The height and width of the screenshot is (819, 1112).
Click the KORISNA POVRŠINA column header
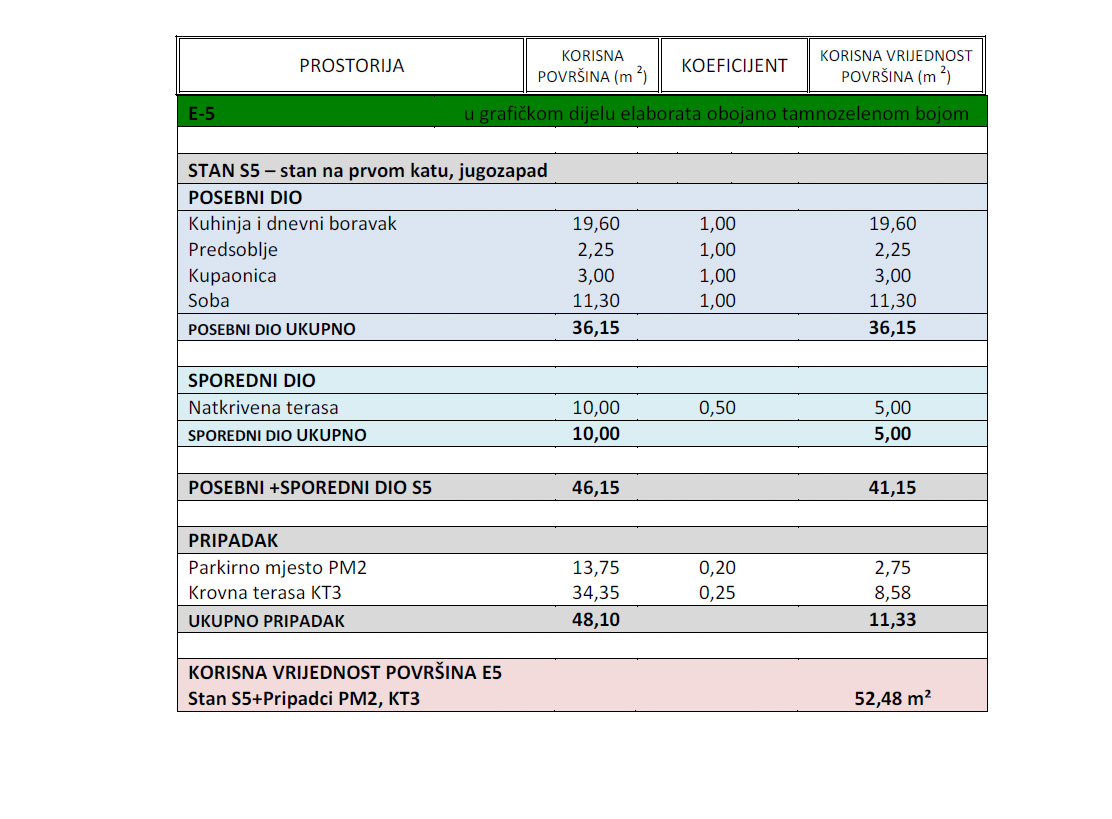(592, 66)
